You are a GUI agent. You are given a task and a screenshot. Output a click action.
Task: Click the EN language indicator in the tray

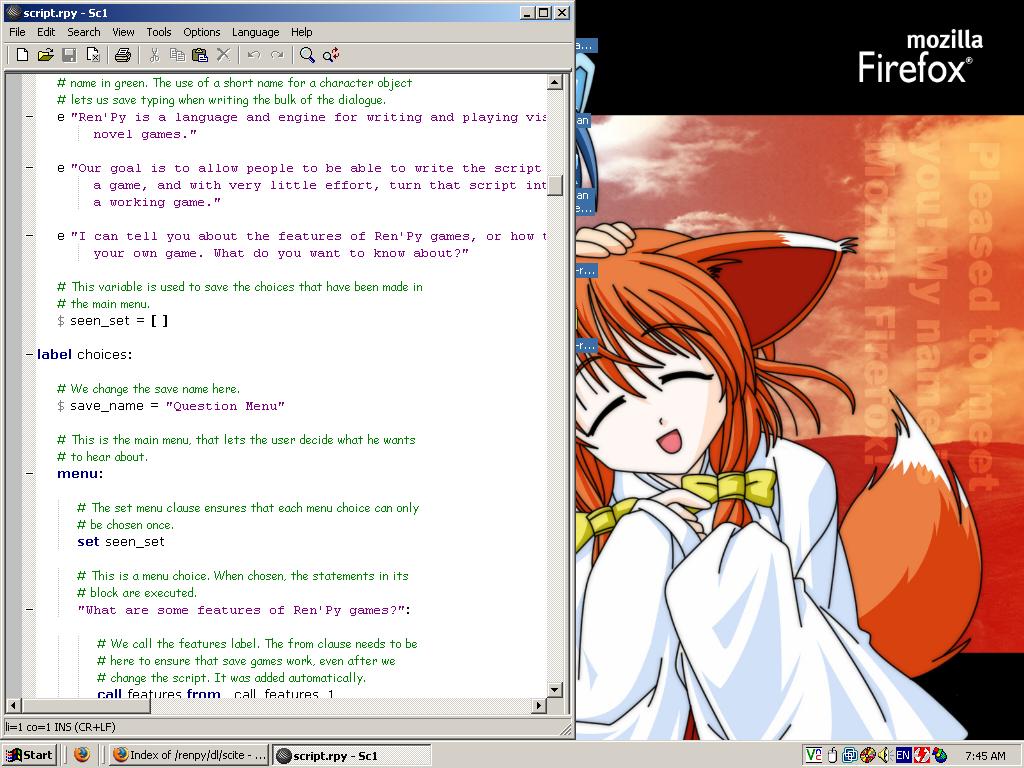(903, 756)
